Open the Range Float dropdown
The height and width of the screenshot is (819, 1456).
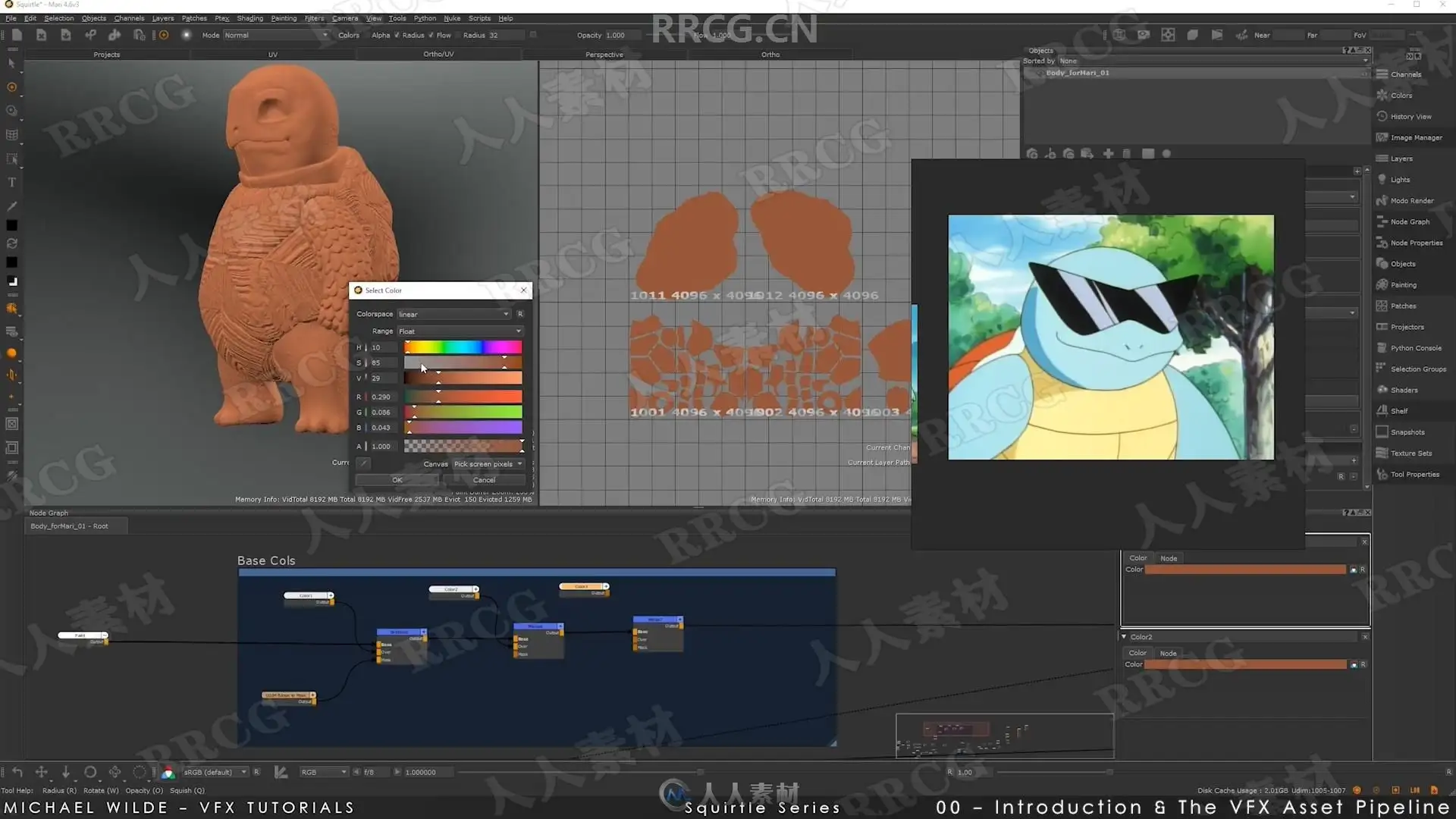[x=460, y=331]
